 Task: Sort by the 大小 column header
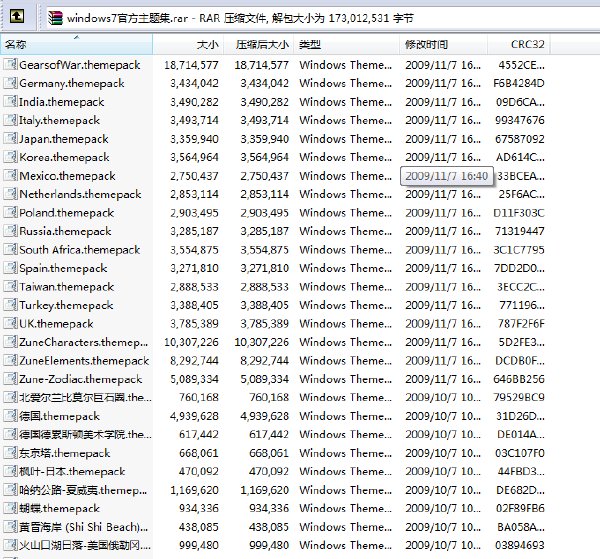pyautogui.click(x=188, y=44)
